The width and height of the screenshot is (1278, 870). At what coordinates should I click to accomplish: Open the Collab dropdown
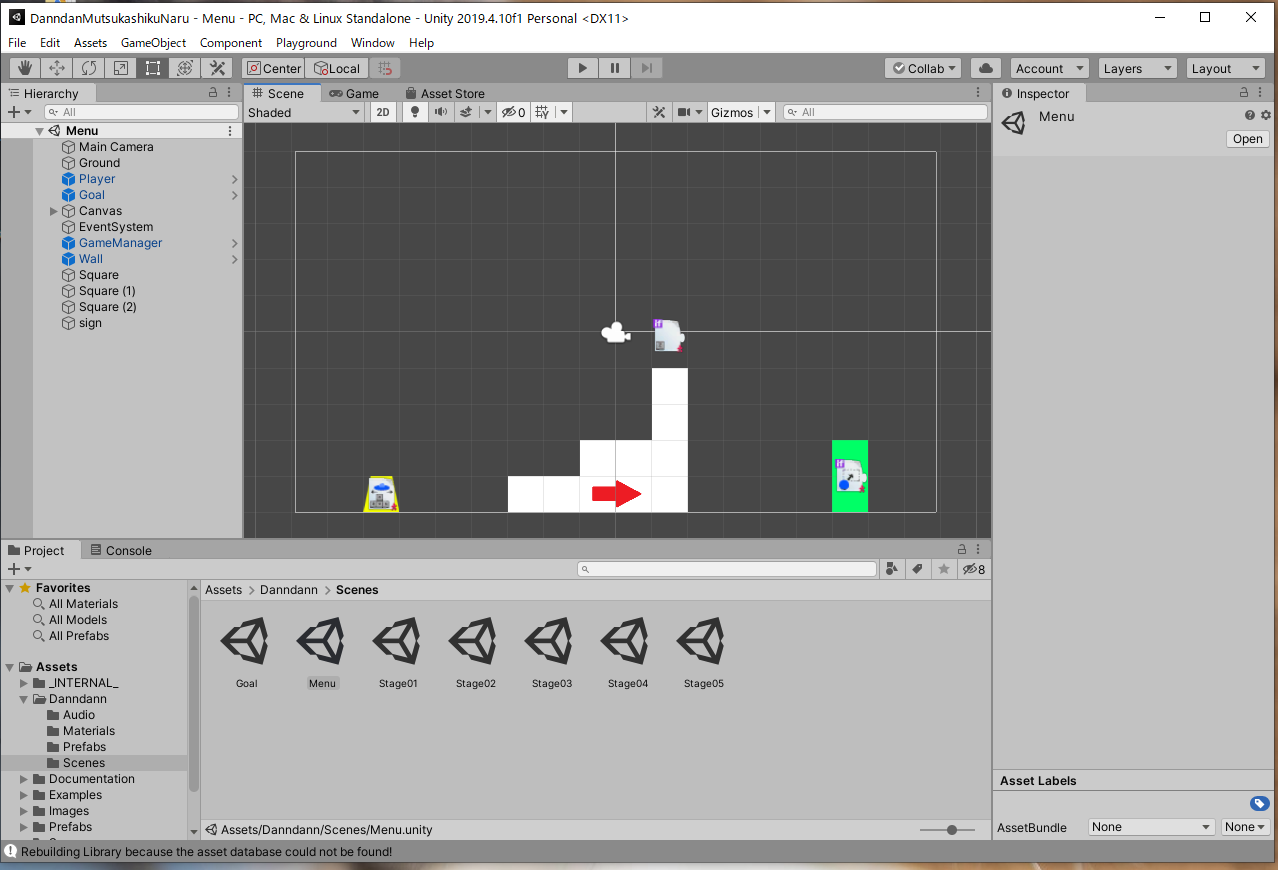tap(923, 68)
